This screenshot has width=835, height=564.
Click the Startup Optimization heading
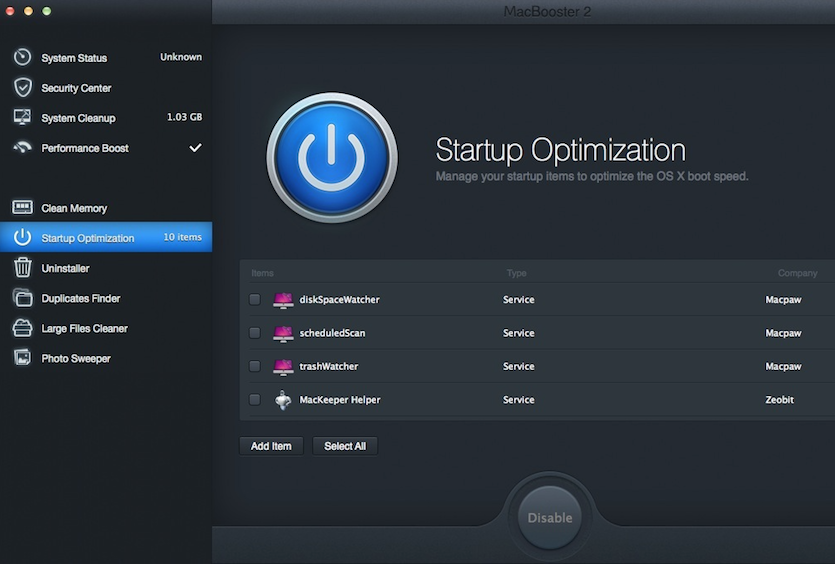point(561,150)
